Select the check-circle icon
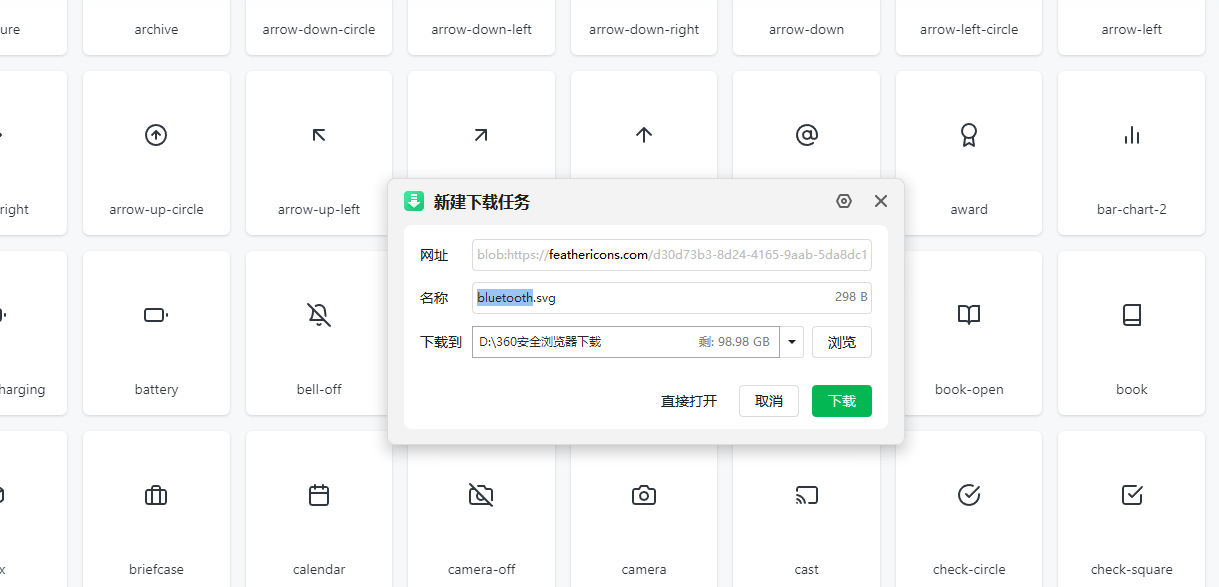 968,495
